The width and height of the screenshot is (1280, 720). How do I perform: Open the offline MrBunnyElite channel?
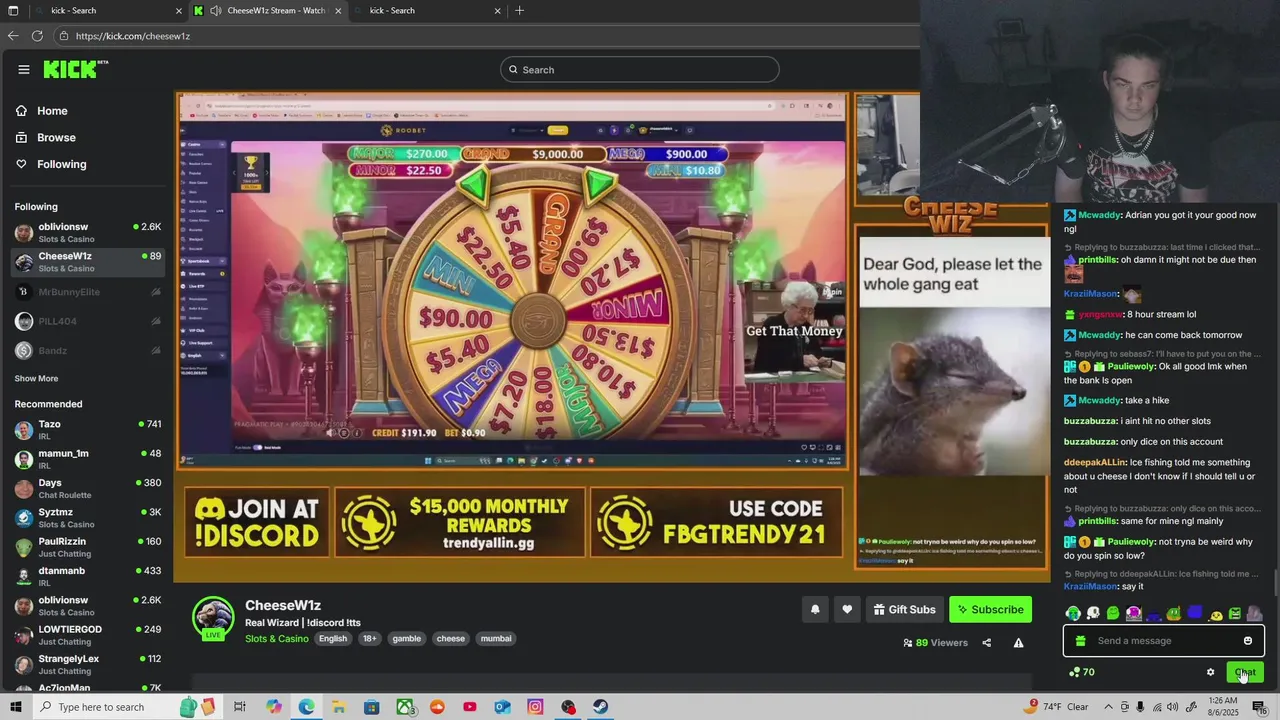[88, 292]
